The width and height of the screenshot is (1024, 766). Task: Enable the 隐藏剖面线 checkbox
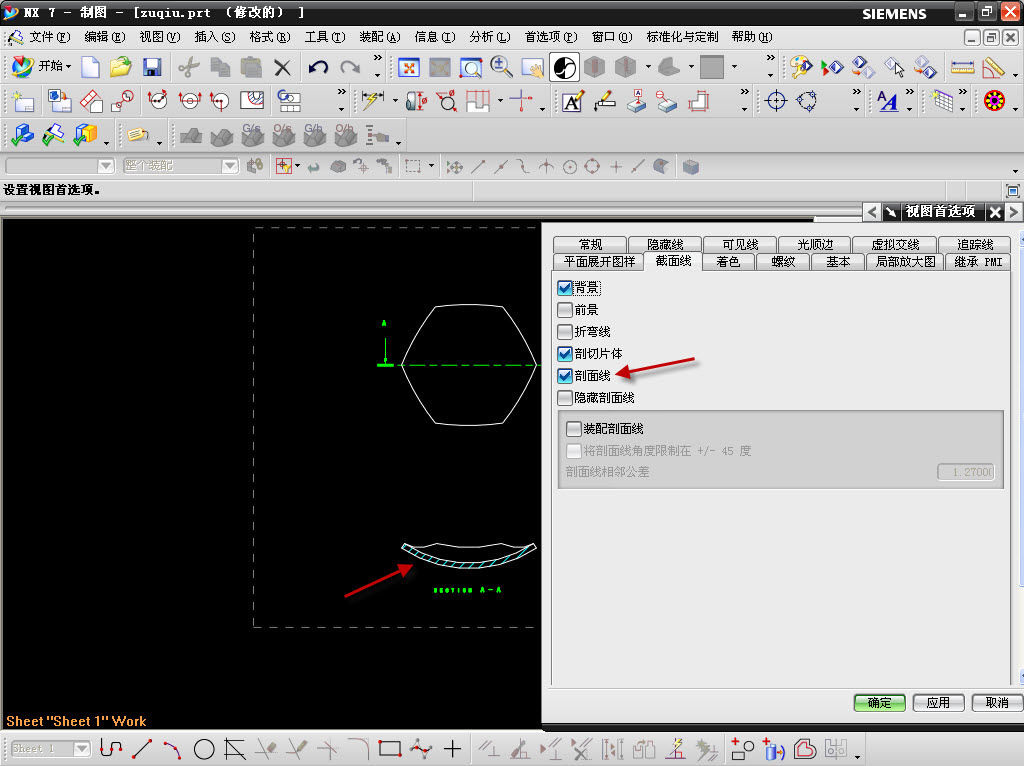tap(565, 398)
